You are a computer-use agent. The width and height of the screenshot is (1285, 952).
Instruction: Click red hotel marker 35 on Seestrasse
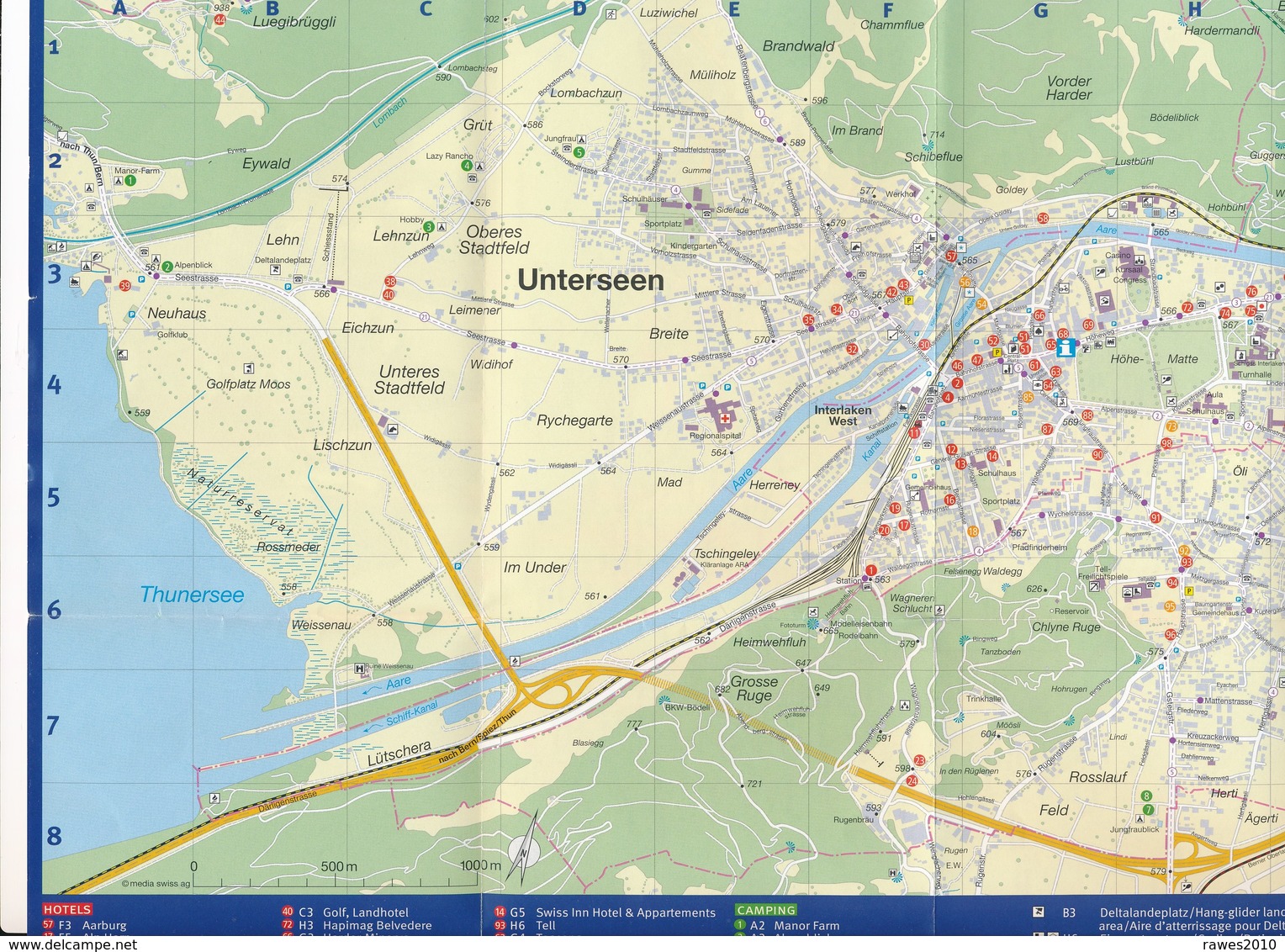point(808,320)
